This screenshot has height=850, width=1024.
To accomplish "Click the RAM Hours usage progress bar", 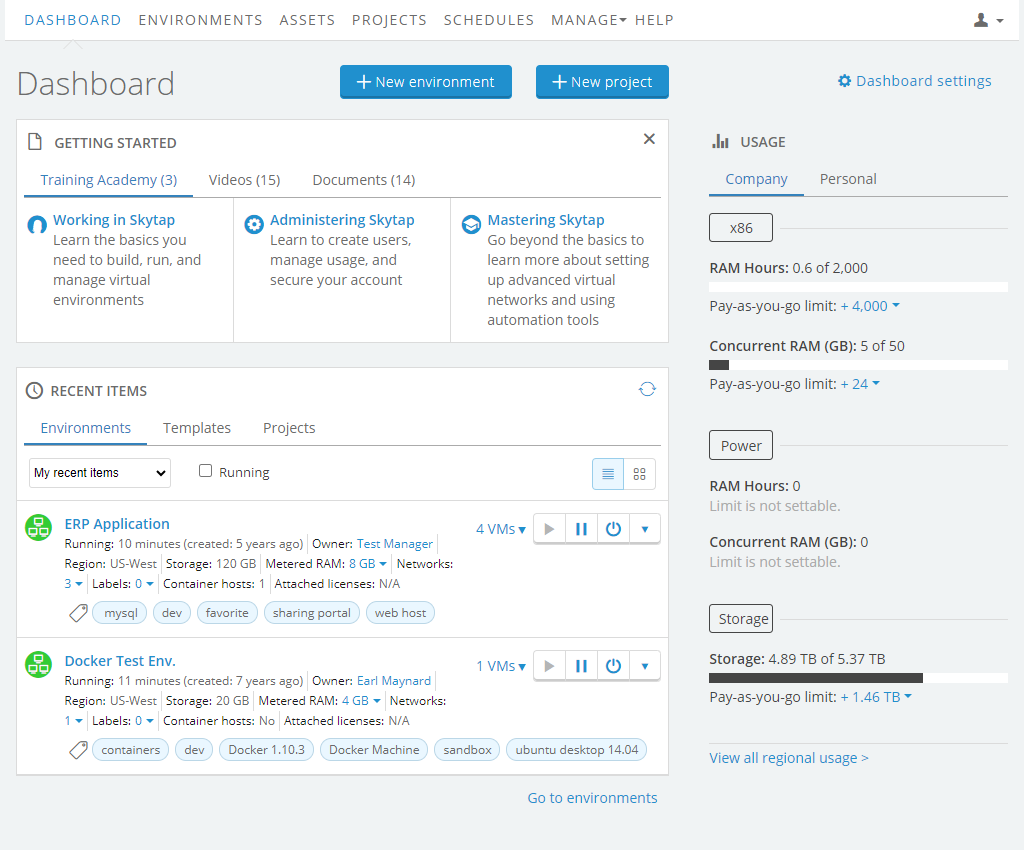I will (x=858, y=287).
